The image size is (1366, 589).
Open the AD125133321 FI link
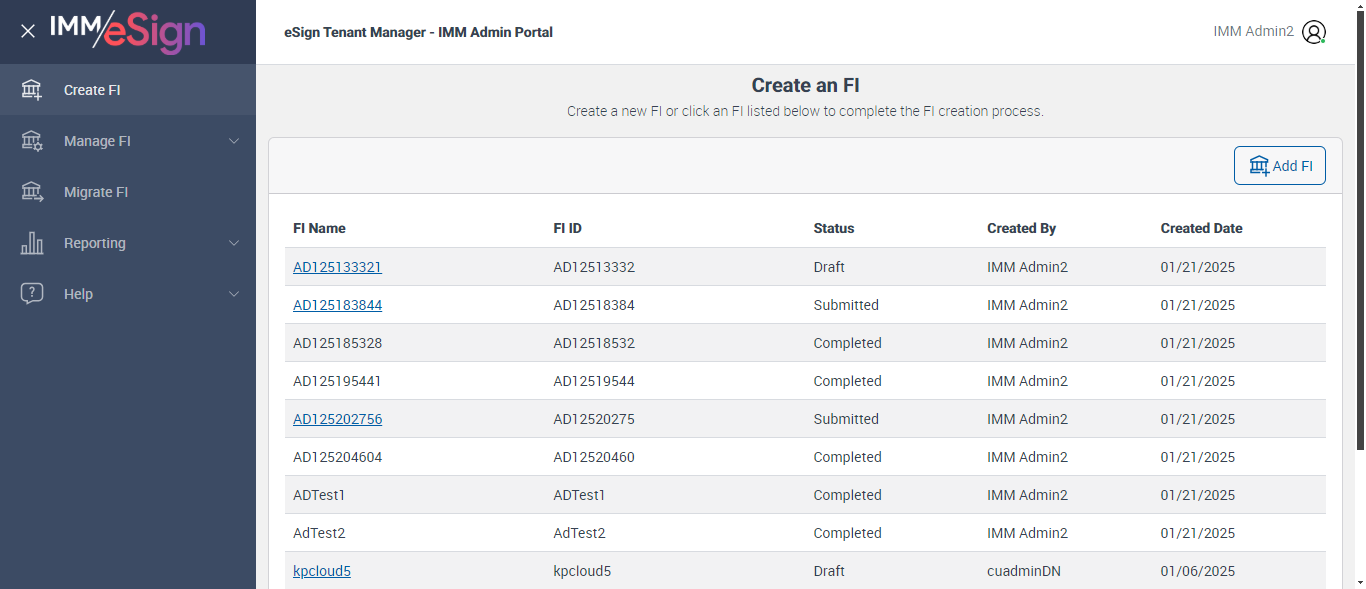point(337,267)
